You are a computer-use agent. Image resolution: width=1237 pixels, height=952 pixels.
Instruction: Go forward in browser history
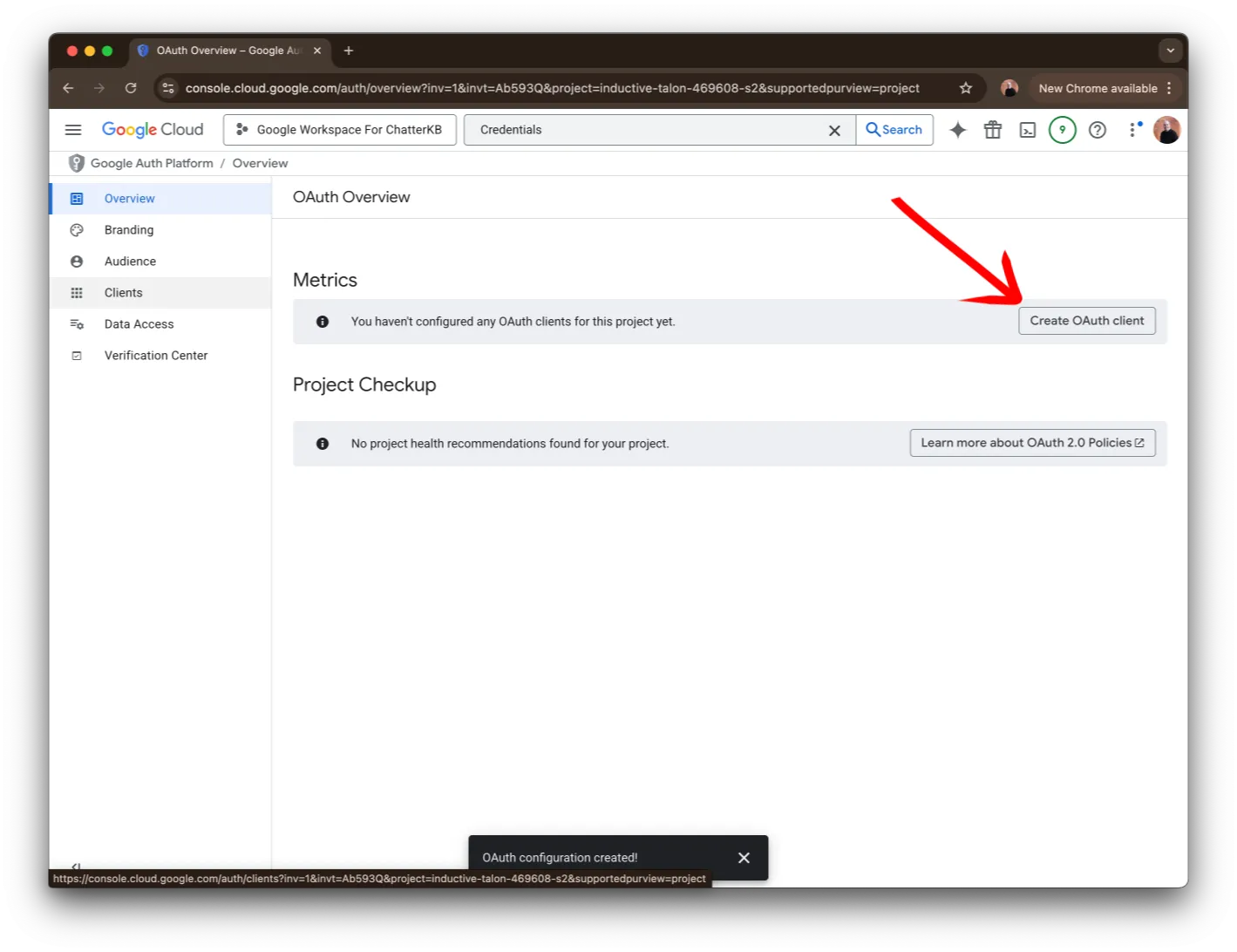coord(99,88)
